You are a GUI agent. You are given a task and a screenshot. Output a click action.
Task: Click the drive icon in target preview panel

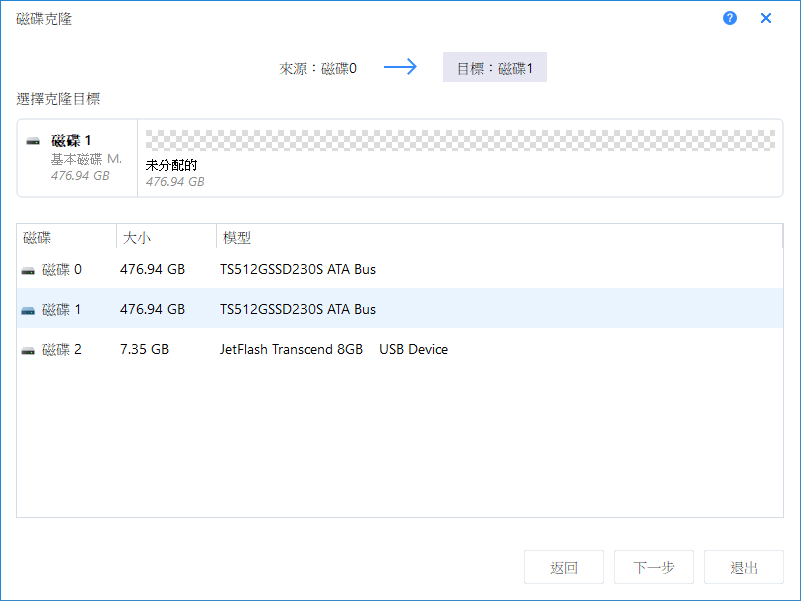click(x=34, y=141)
